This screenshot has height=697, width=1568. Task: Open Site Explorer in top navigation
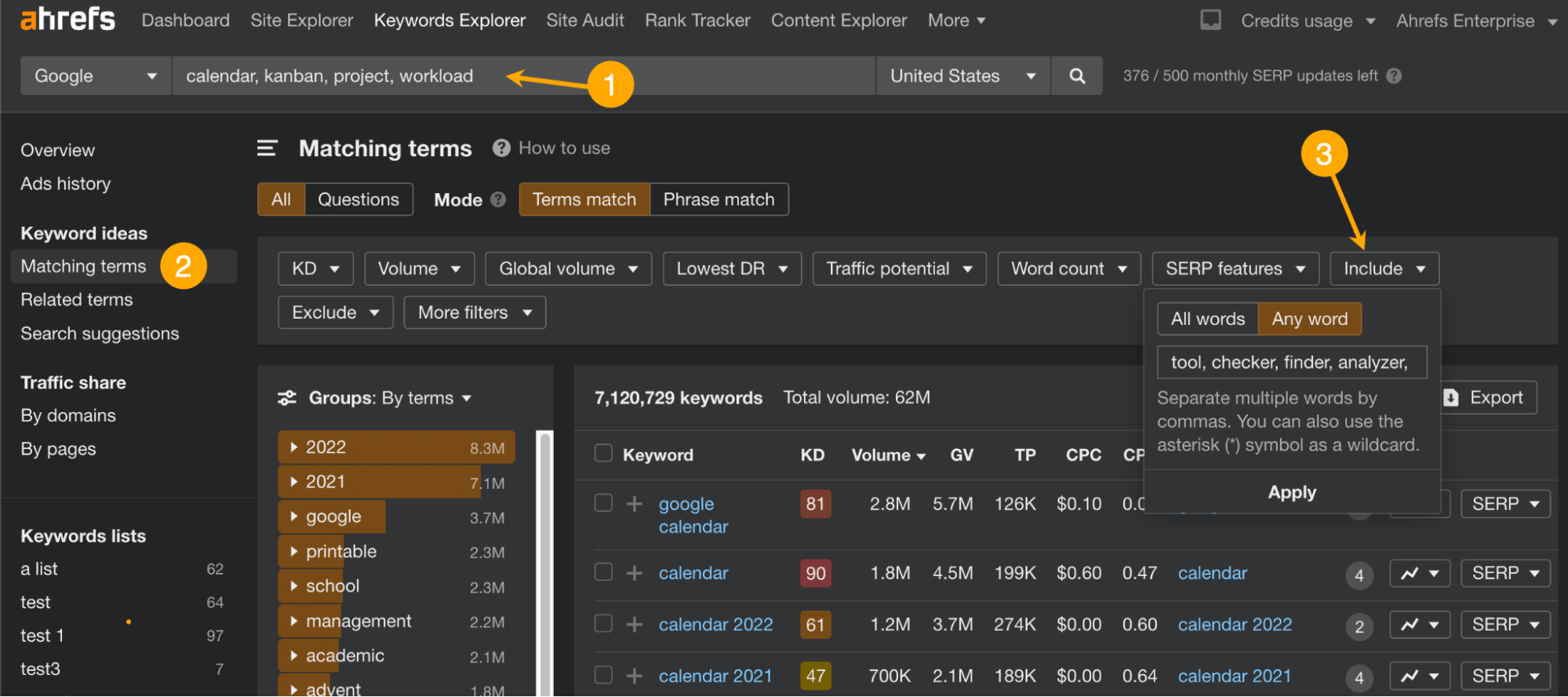[x=302, y=20]
